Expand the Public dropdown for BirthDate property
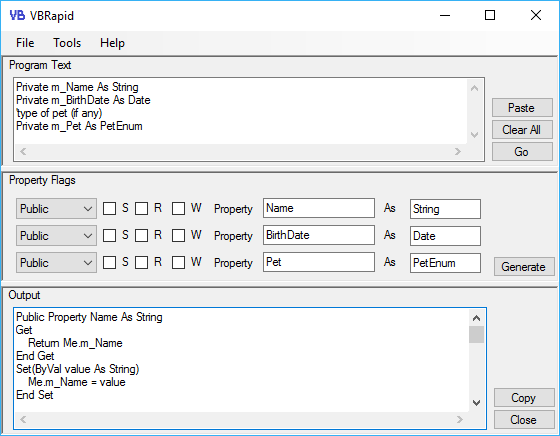 click(x=56, y=236)
